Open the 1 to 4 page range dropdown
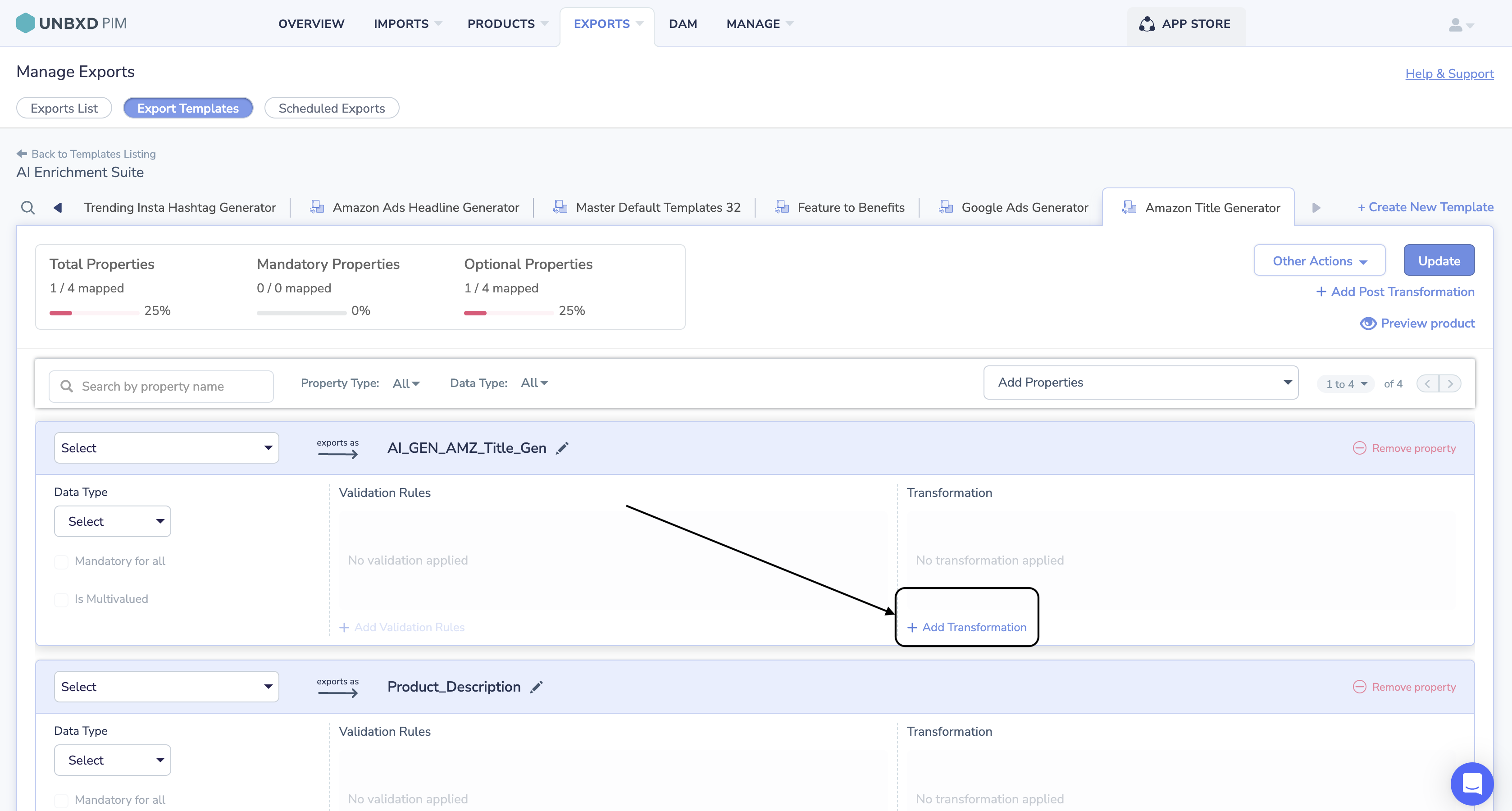1512x811 pixels. pyautogui.click(x=1346, y=384)
